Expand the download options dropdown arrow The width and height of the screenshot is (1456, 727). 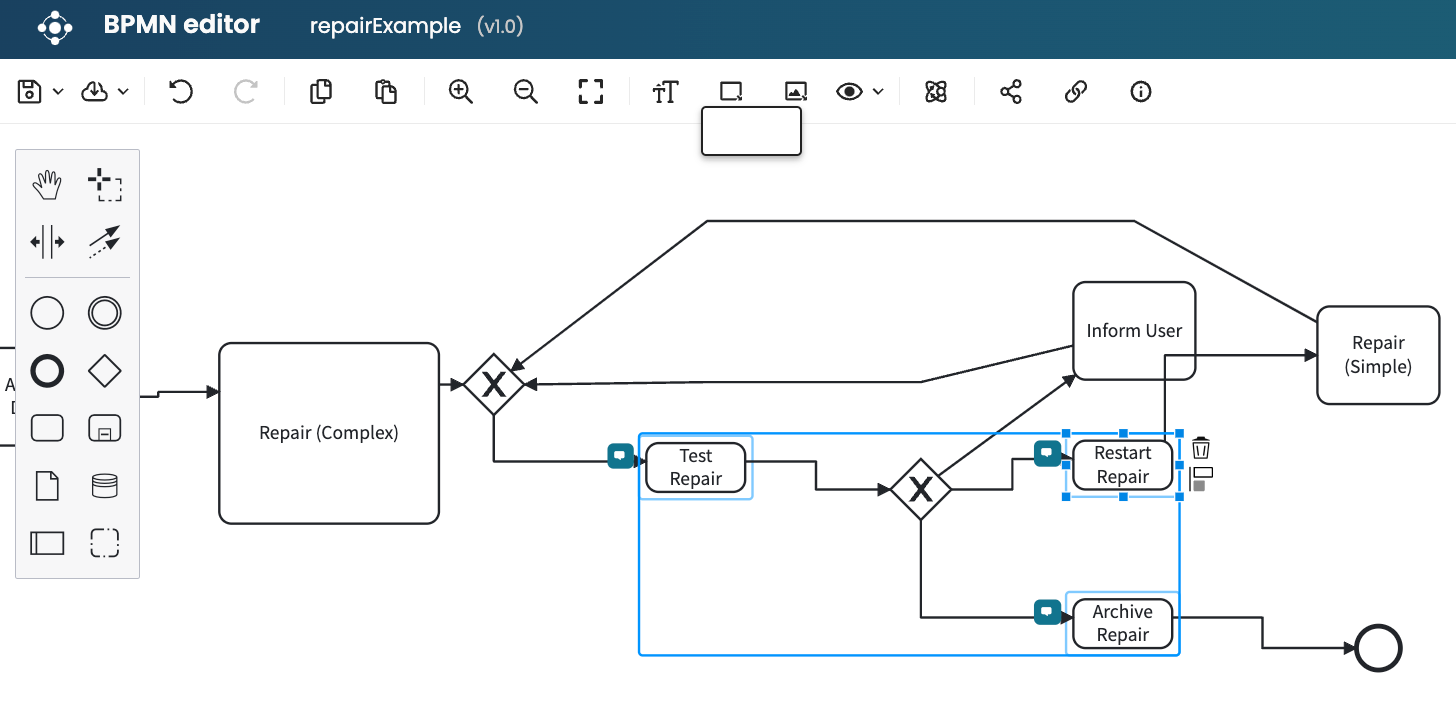(123, 92)
